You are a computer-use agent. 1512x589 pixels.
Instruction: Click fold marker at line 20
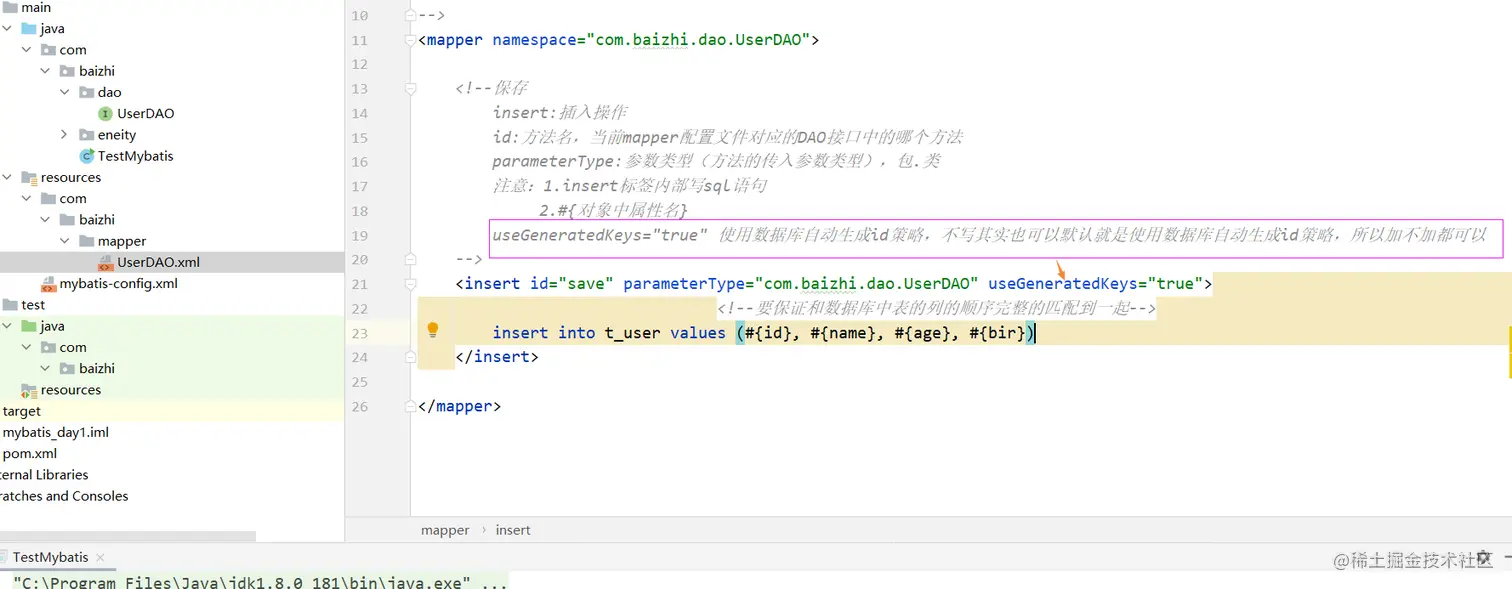[410, 259]
